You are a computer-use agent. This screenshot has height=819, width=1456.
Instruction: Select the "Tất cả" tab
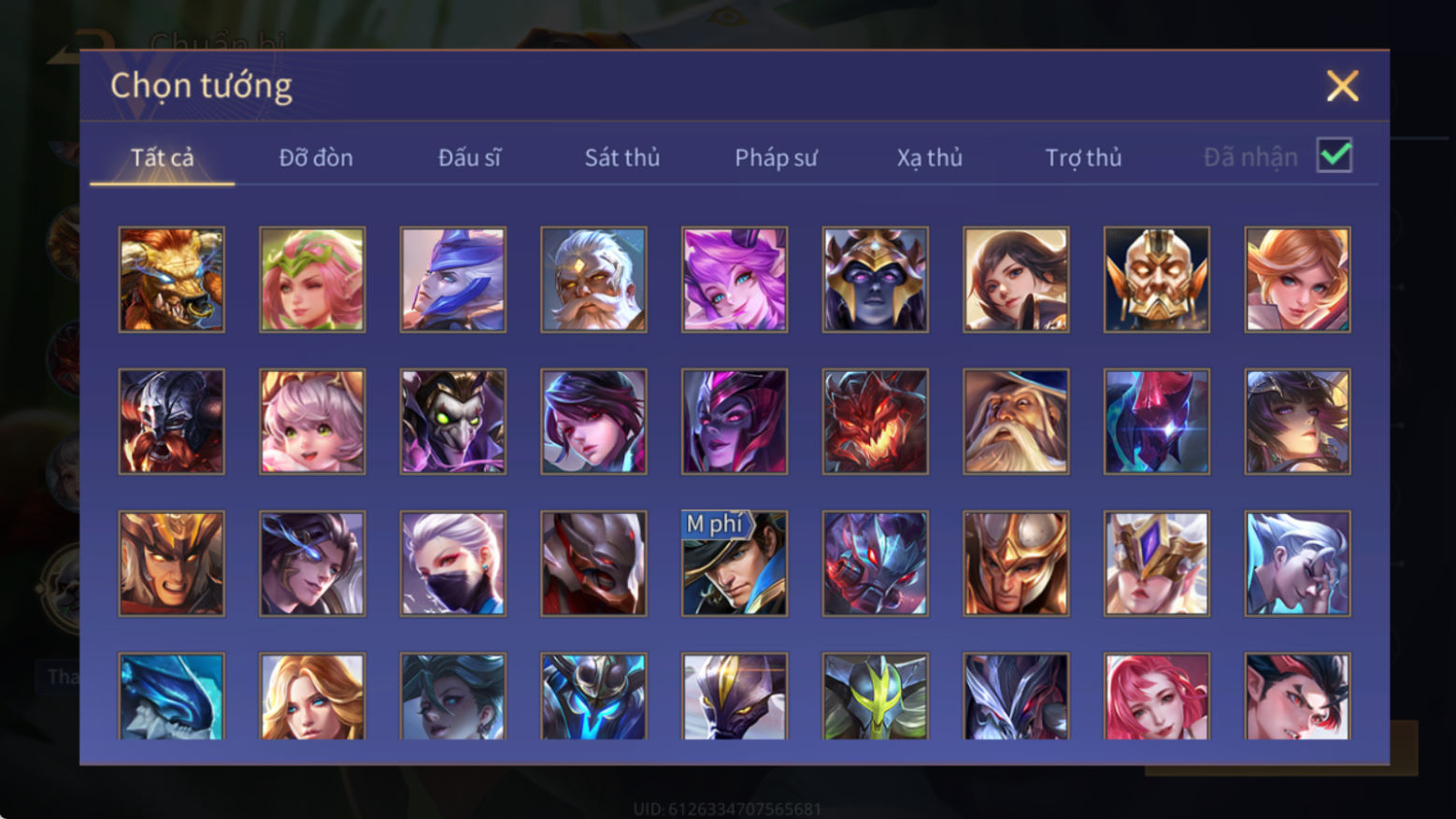pos(163,157)
